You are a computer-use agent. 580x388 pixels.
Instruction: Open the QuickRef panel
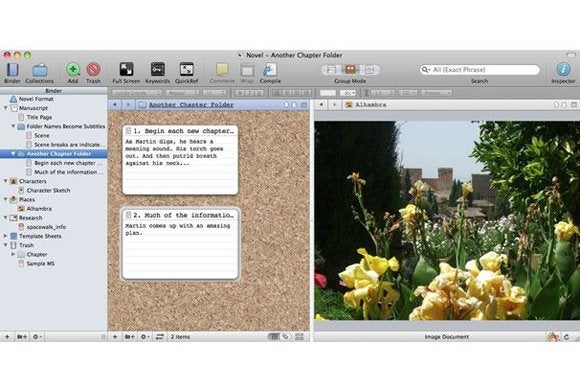tap(186, 73)
